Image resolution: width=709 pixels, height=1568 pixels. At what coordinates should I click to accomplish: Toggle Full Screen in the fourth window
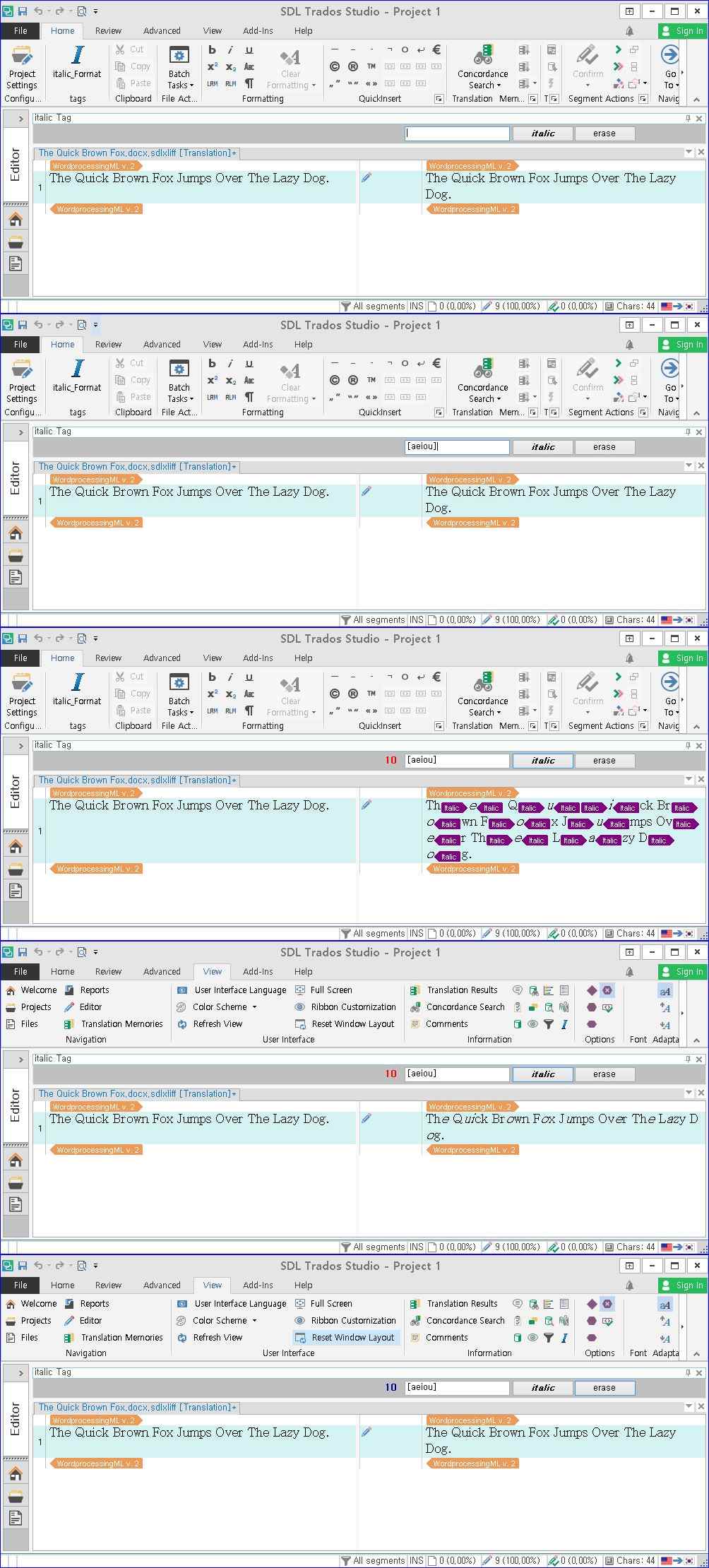tap(324, 990)
